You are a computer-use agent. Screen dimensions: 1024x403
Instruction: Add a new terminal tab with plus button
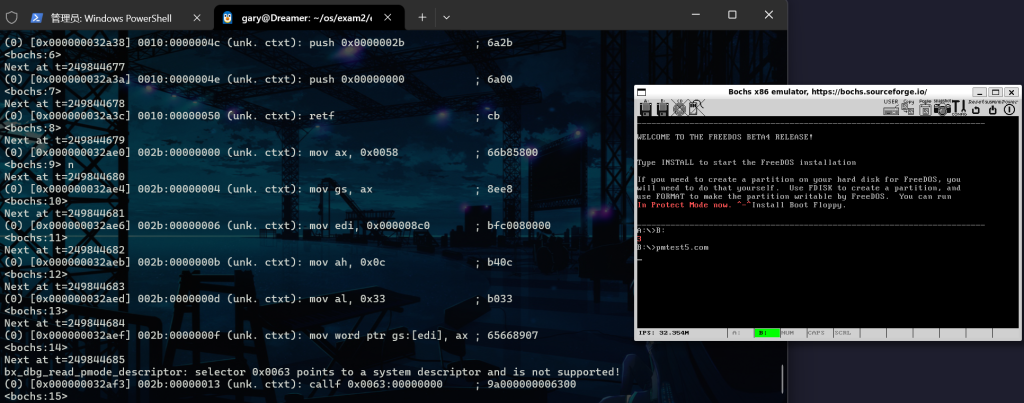pyautogui.click(x=422, y=17)
